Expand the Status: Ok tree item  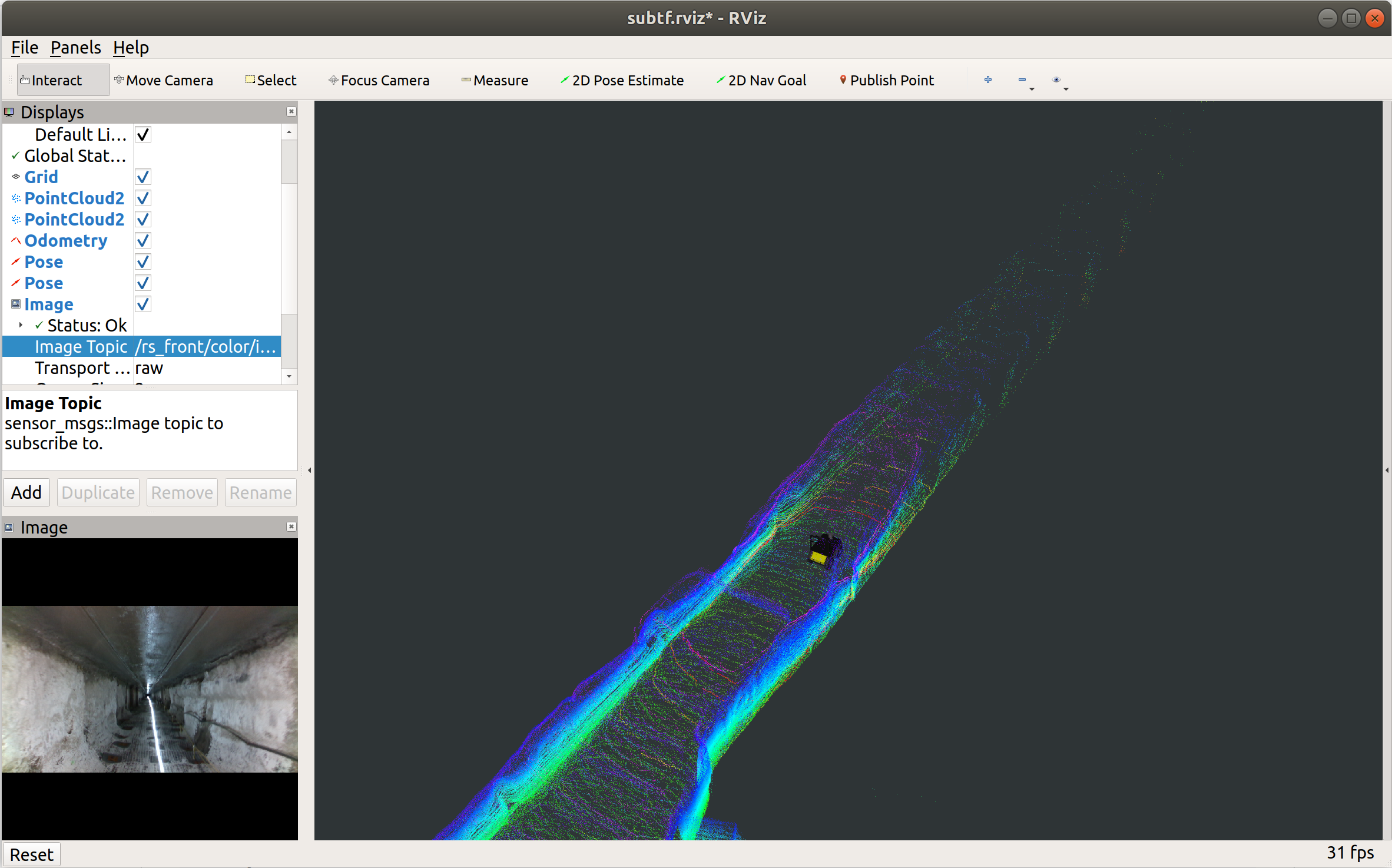21,325
